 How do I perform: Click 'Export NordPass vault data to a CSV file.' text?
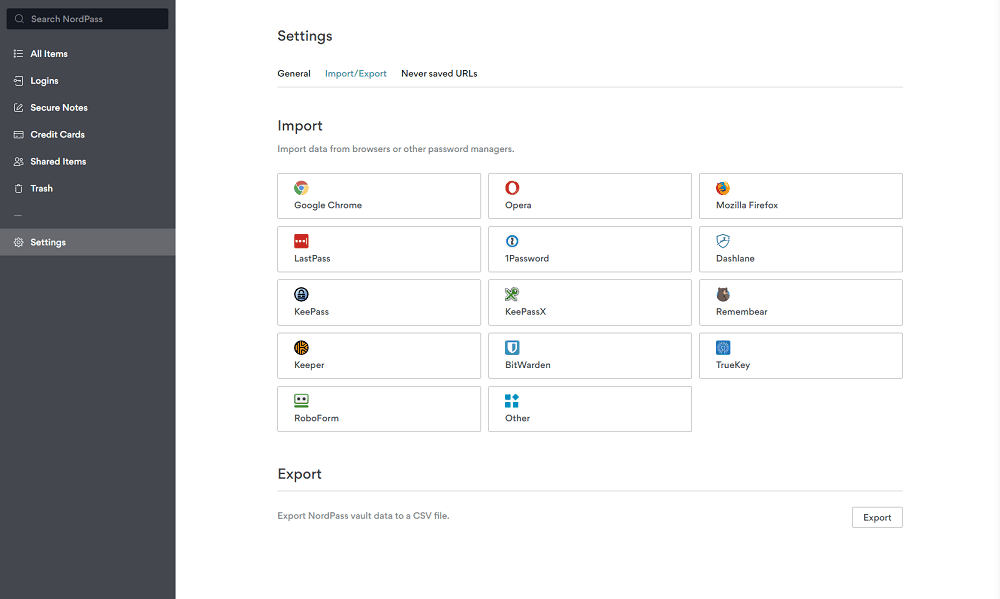coord(364,515)
